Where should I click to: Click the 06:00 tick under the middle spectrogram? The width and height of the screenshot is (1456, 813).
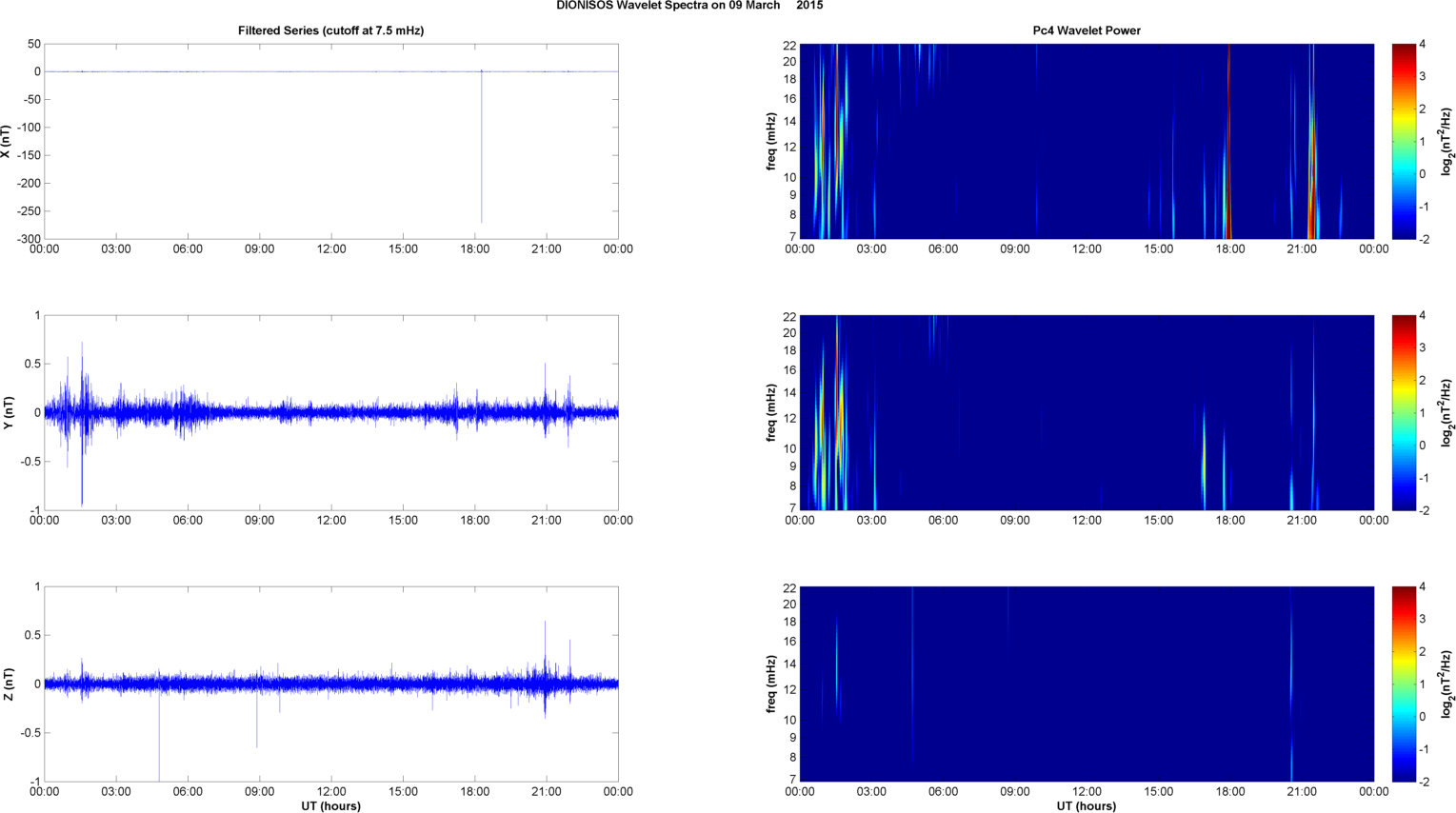943,521
